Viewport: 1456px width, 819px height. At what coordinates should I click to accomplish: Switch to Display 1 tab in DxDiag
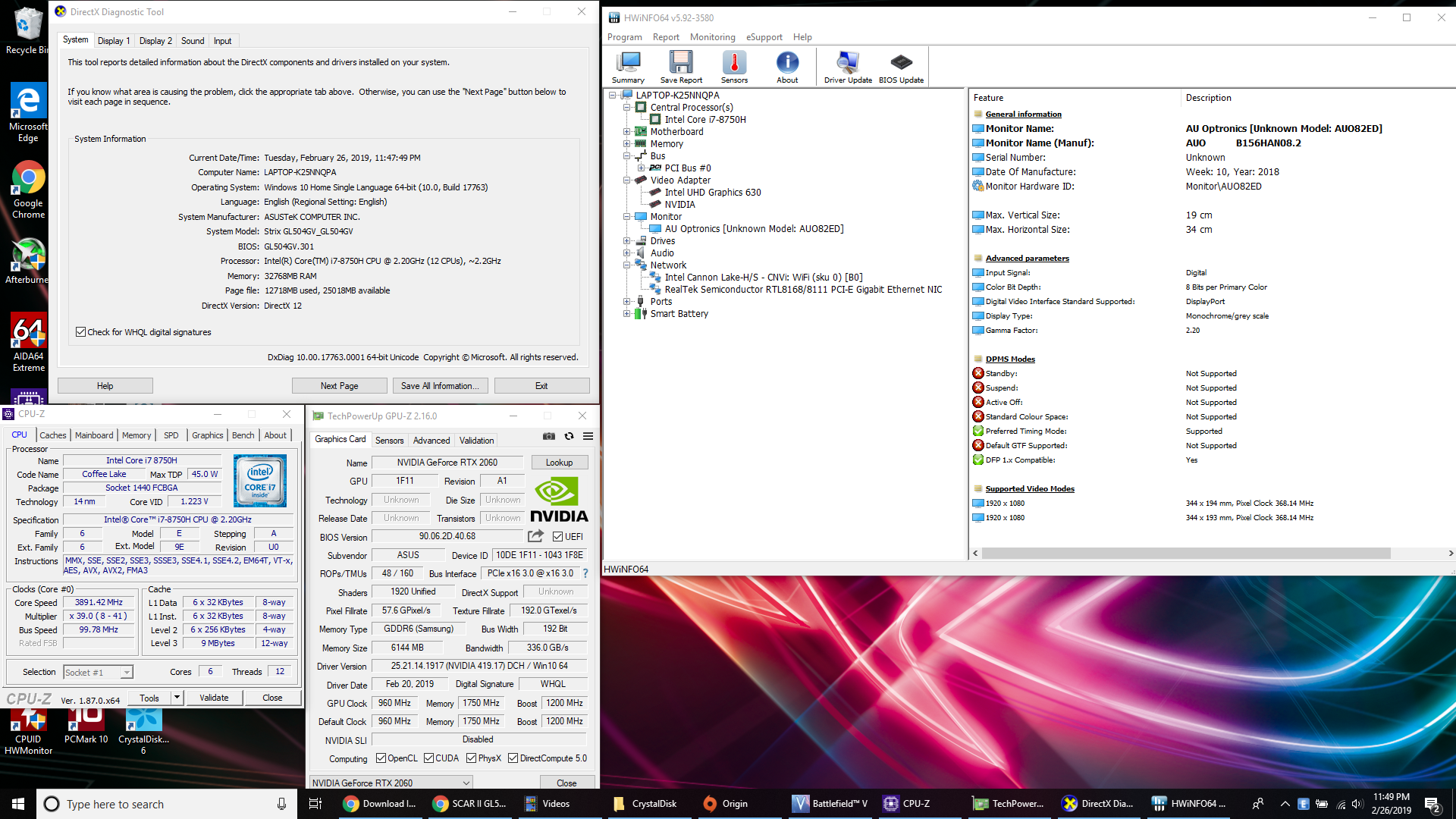(x=114, y=41)
